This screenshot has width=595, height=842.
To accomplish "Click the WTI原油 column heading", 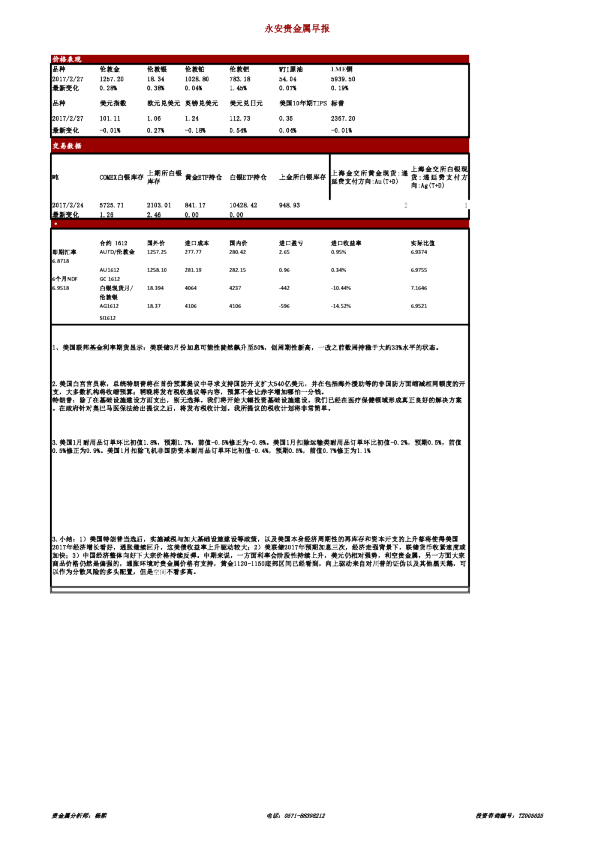I will [x=291, y=69].
